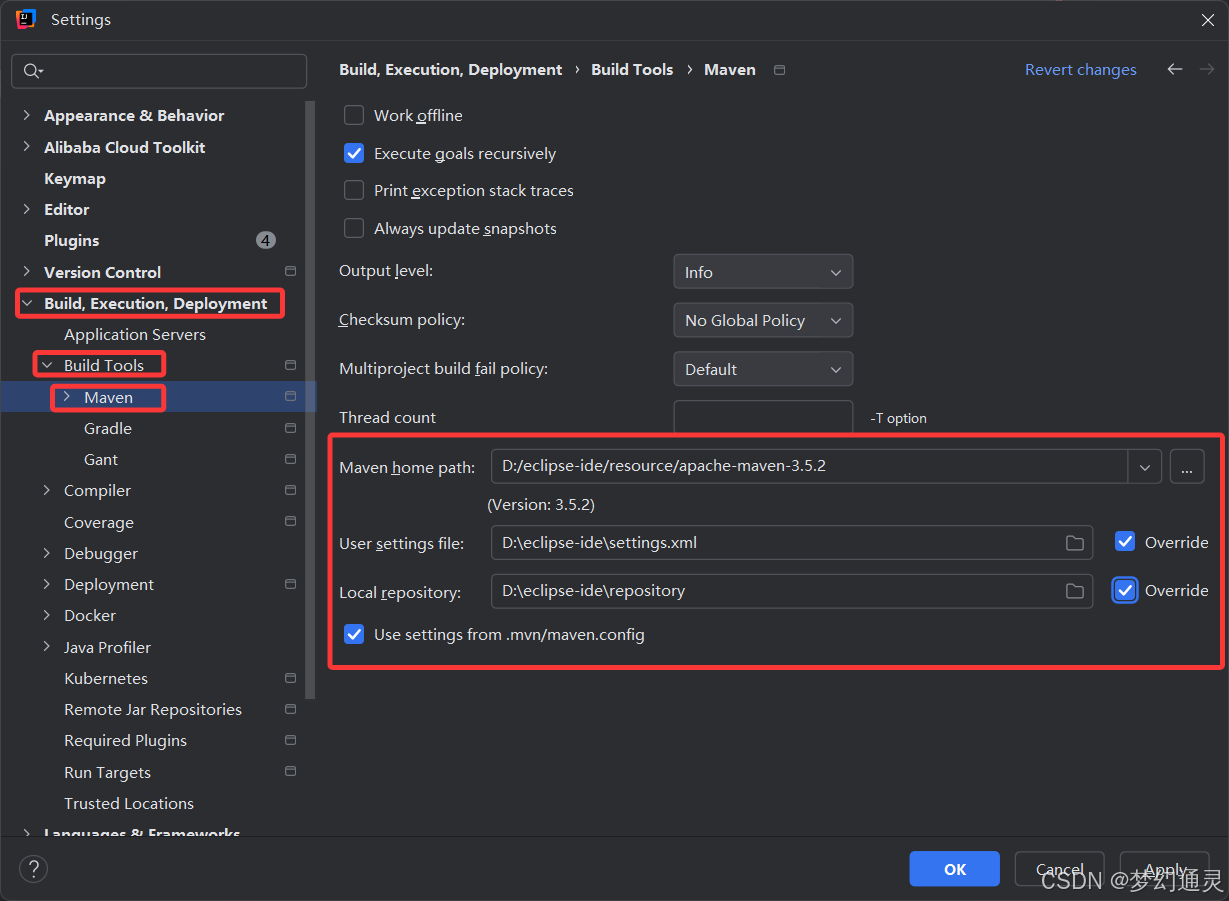Screen dimensions: 1229x901
Task: Click the Cancel button
Action: click(x=1060, y=869)
